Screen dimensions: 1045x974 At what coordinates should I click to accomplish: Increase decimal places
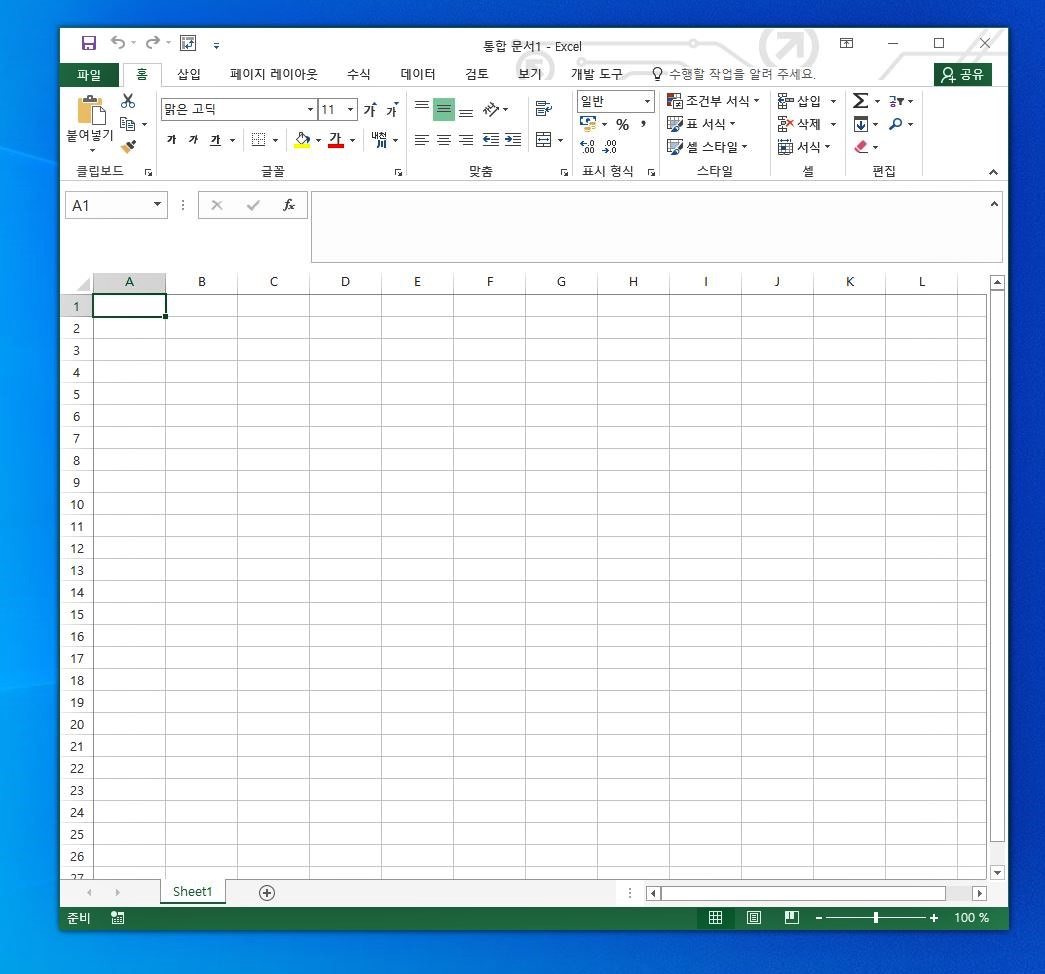click(x=587, y=147)
